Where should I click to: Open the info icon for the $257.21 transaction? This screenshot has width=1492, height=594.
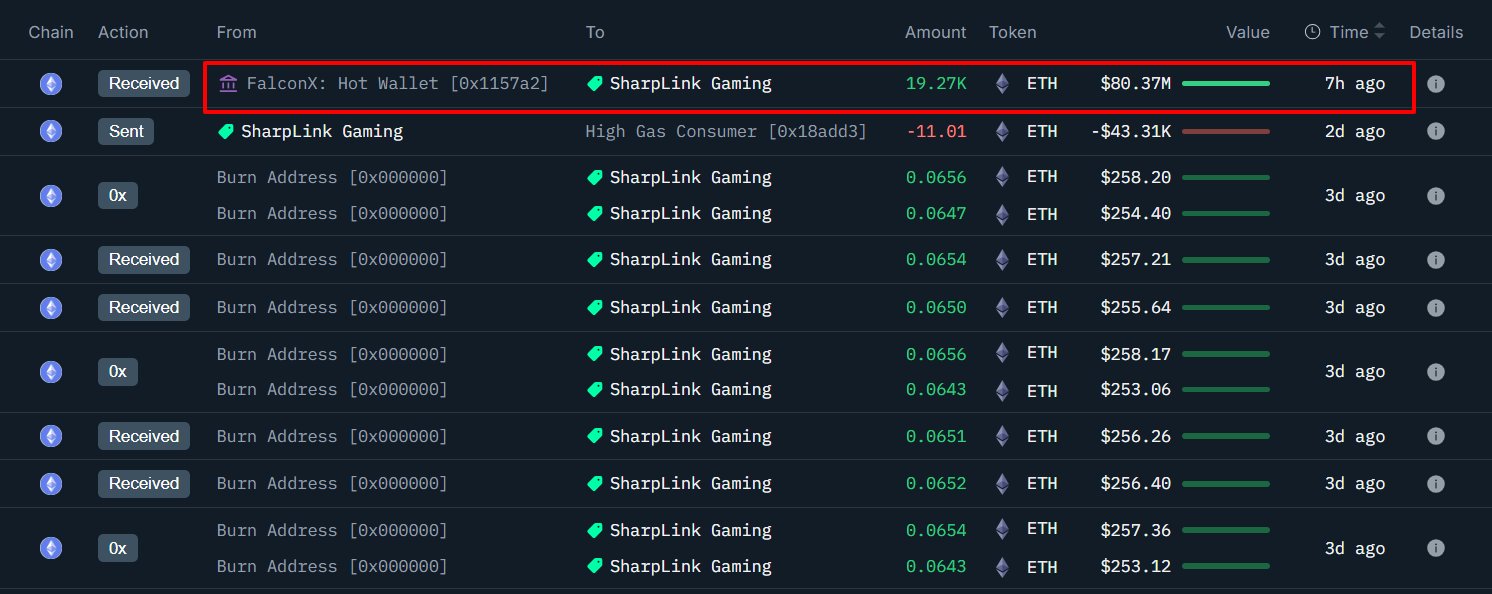coord(1435,260)
